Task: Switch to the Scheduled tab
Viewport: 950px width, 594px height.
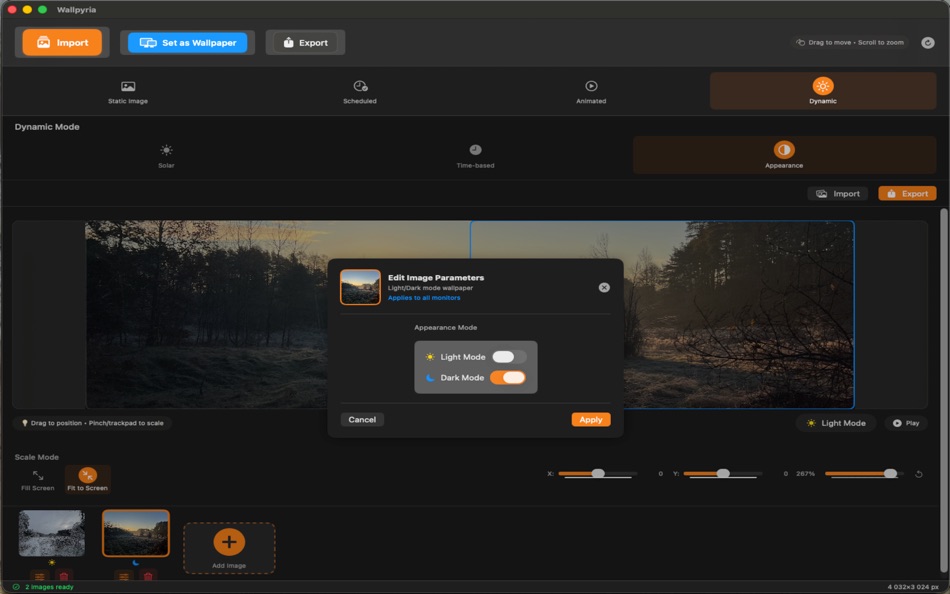Action: pyautogui.click(x=360, y=92)
